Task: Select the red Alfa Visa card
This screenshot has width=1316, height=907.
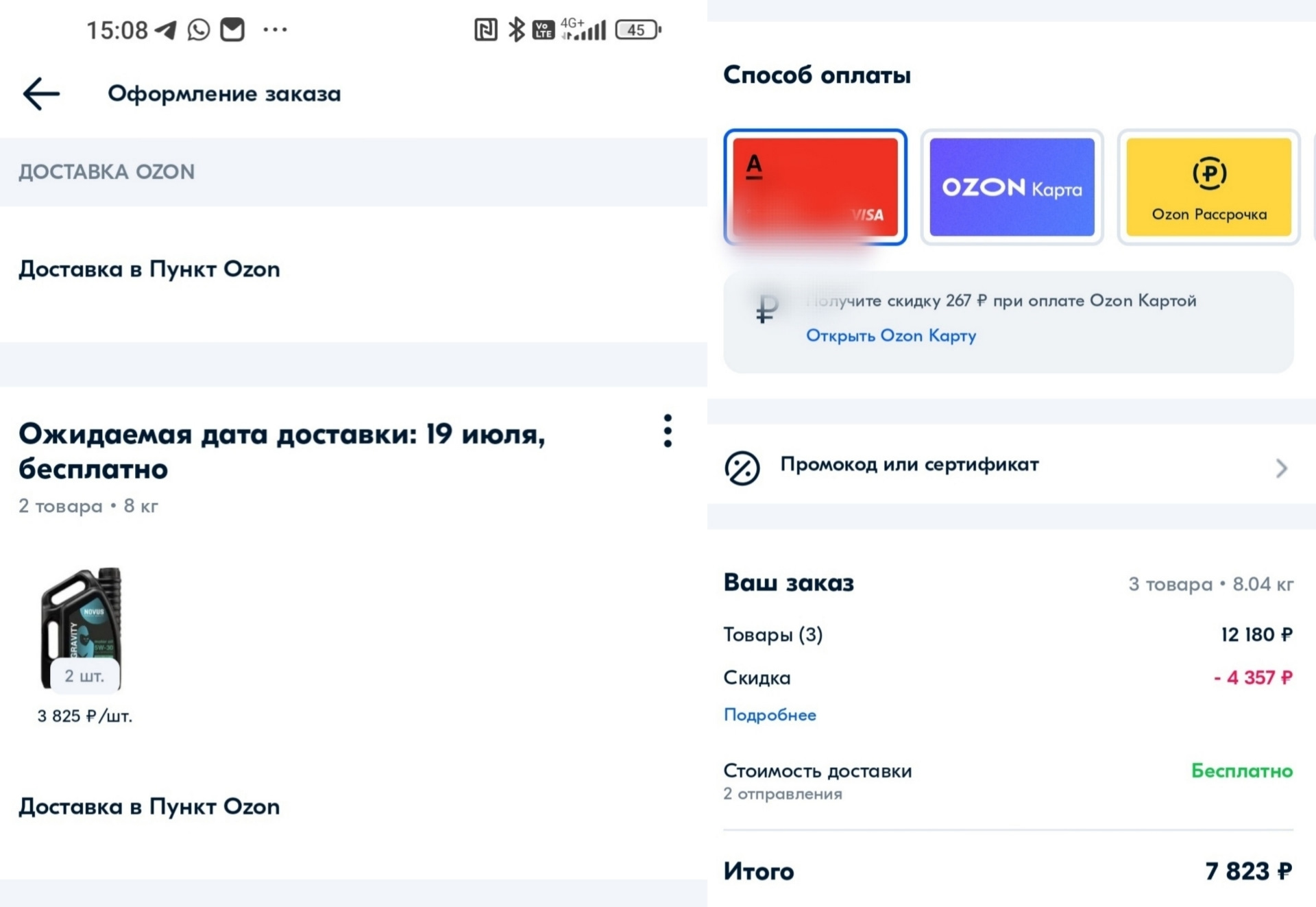Action: [815, 186]
